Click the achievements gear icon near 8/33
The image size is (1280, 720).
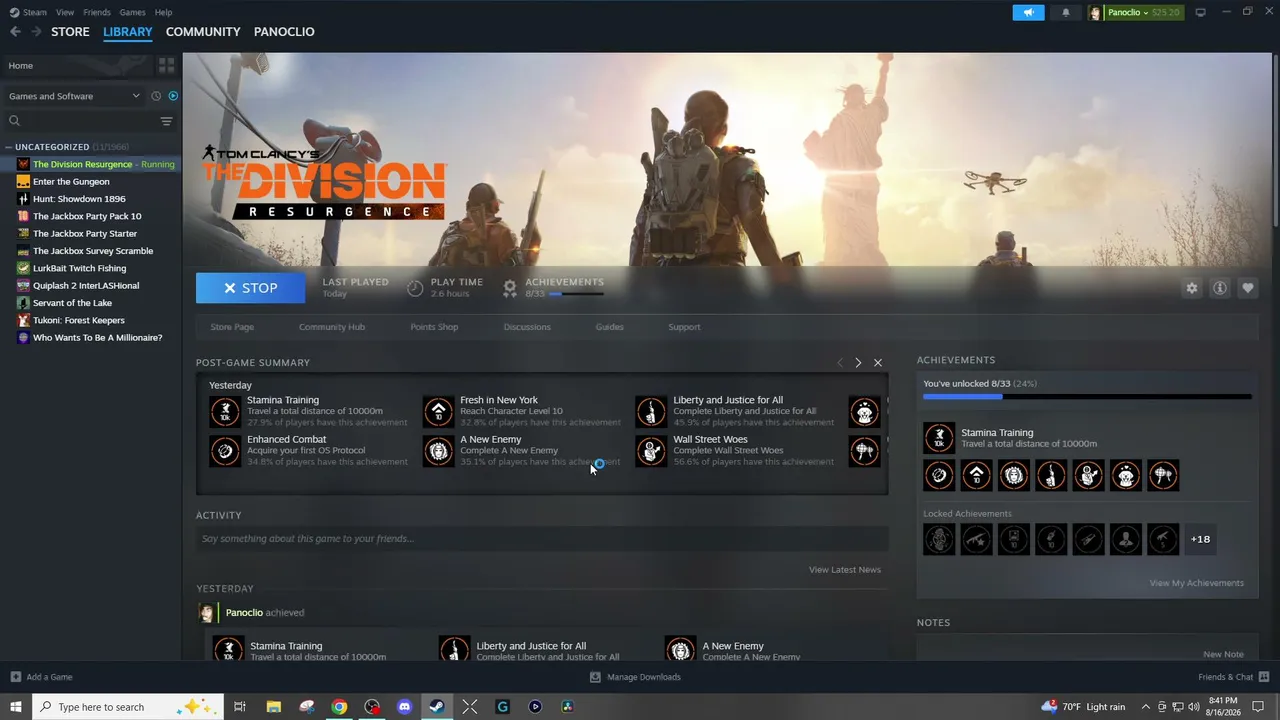tap(510, 288)
